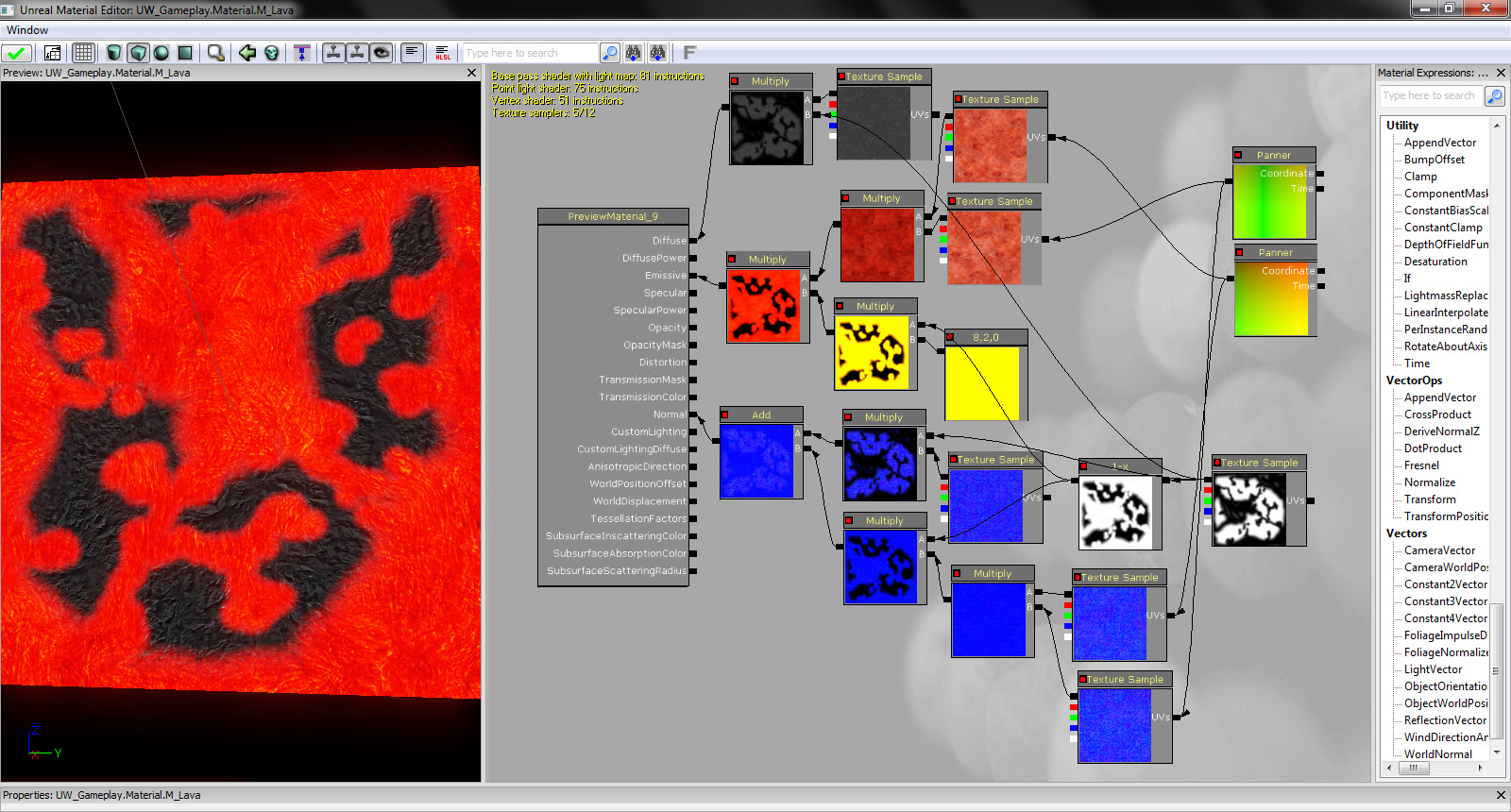
Task: Toggle the preview grid button
Action: pyautogui.click(x=83, y=53)
